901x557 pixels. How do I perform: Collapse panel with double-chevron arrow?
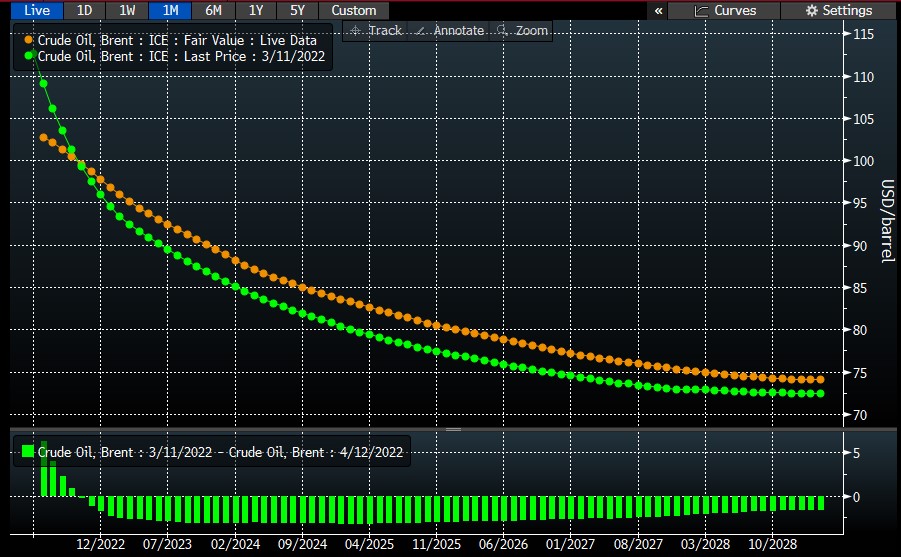click(x=658, y=10)
